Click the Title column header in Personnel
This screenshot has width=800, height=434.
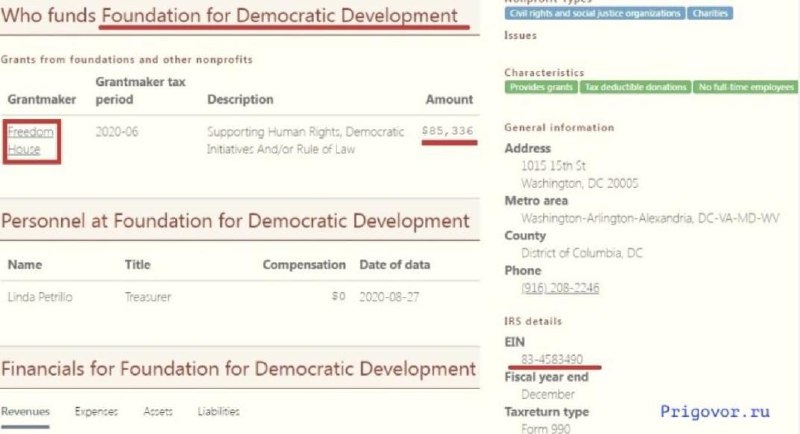(x=138, y=265)
